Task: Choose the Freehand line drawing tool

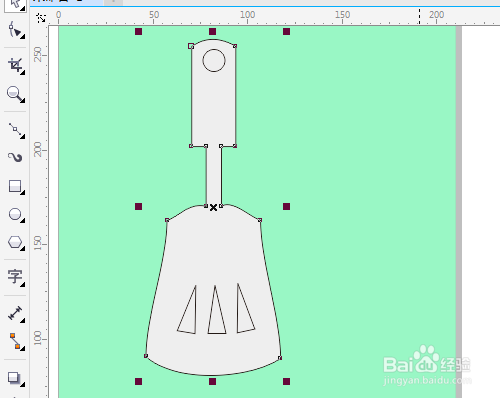Action: 16,130
